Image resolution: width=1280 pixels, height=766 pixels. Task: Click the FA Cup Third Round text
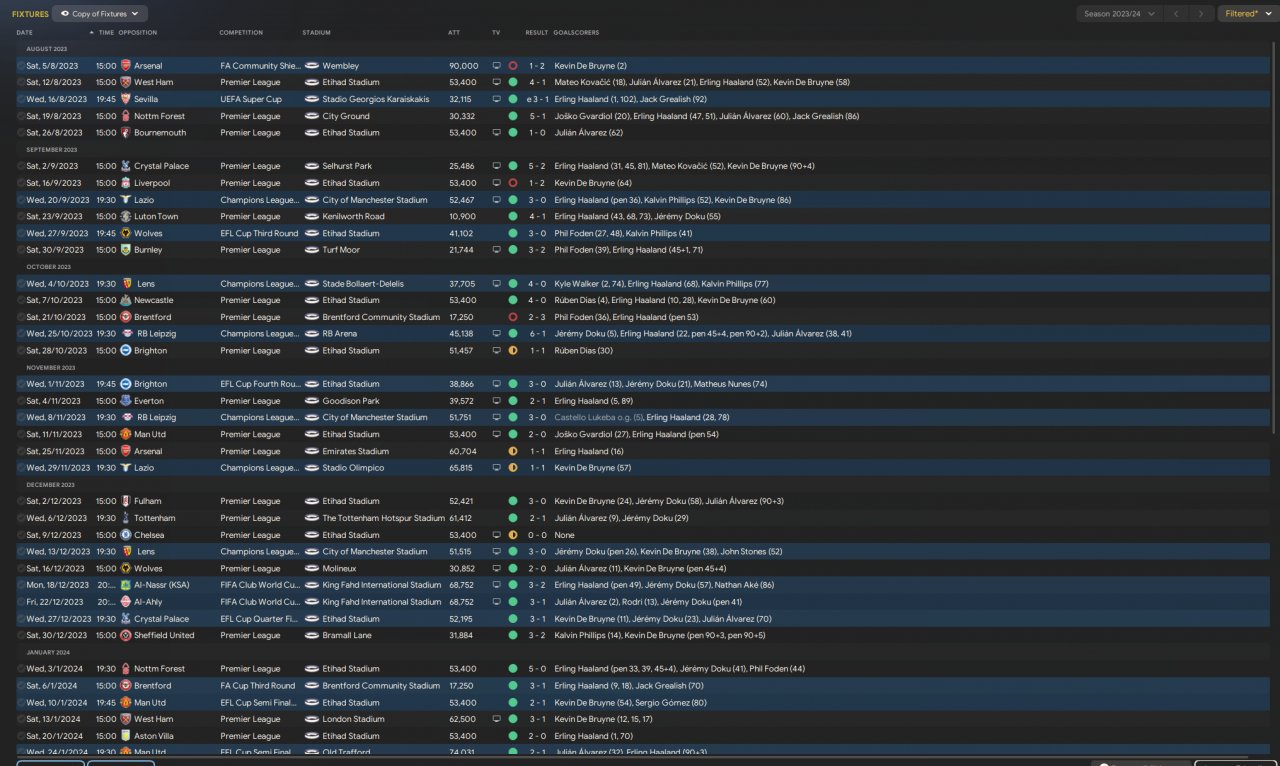pyautogui.click(x=258, y=686)
